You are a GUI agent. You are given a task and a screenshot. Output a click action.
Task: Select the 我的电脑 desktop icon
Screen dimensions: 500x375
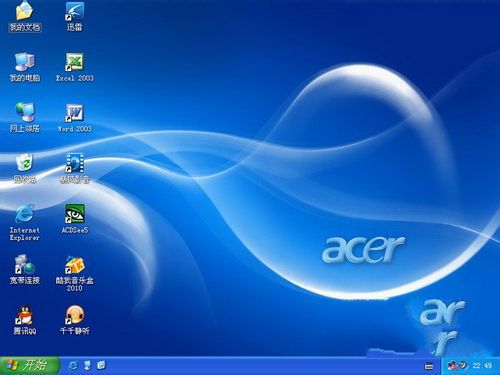(x=25, y=67)
